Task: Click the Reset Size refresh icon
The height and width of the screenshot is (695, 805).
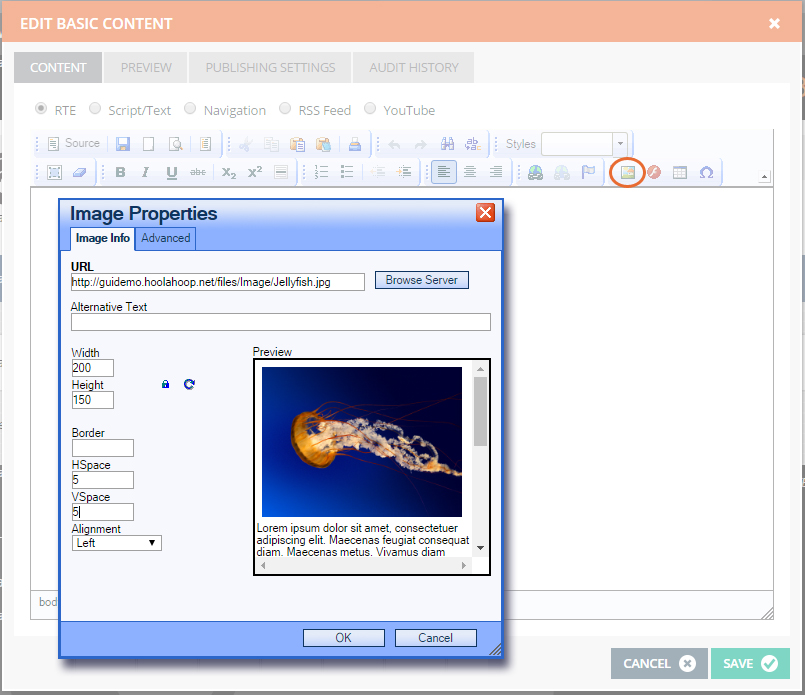Action: 189,384
